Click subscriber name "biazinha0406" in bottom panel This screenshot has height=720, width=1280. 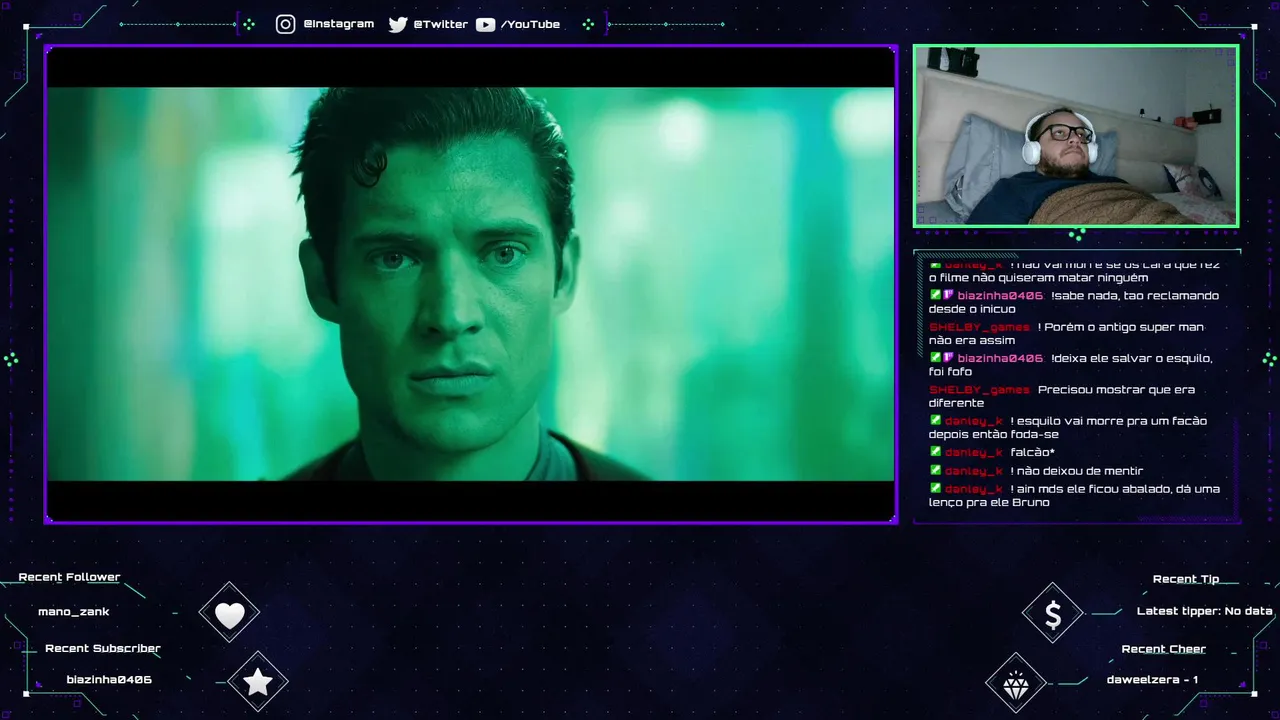109,679
